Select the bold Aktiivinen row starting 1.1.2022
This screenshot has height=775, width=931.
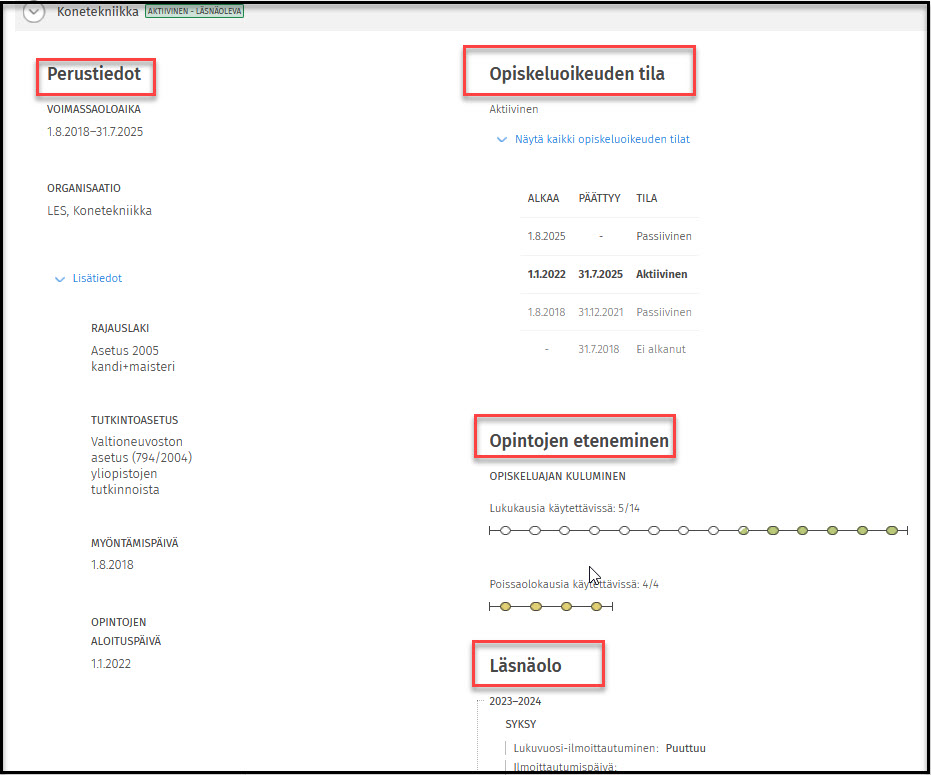(608, 274)
